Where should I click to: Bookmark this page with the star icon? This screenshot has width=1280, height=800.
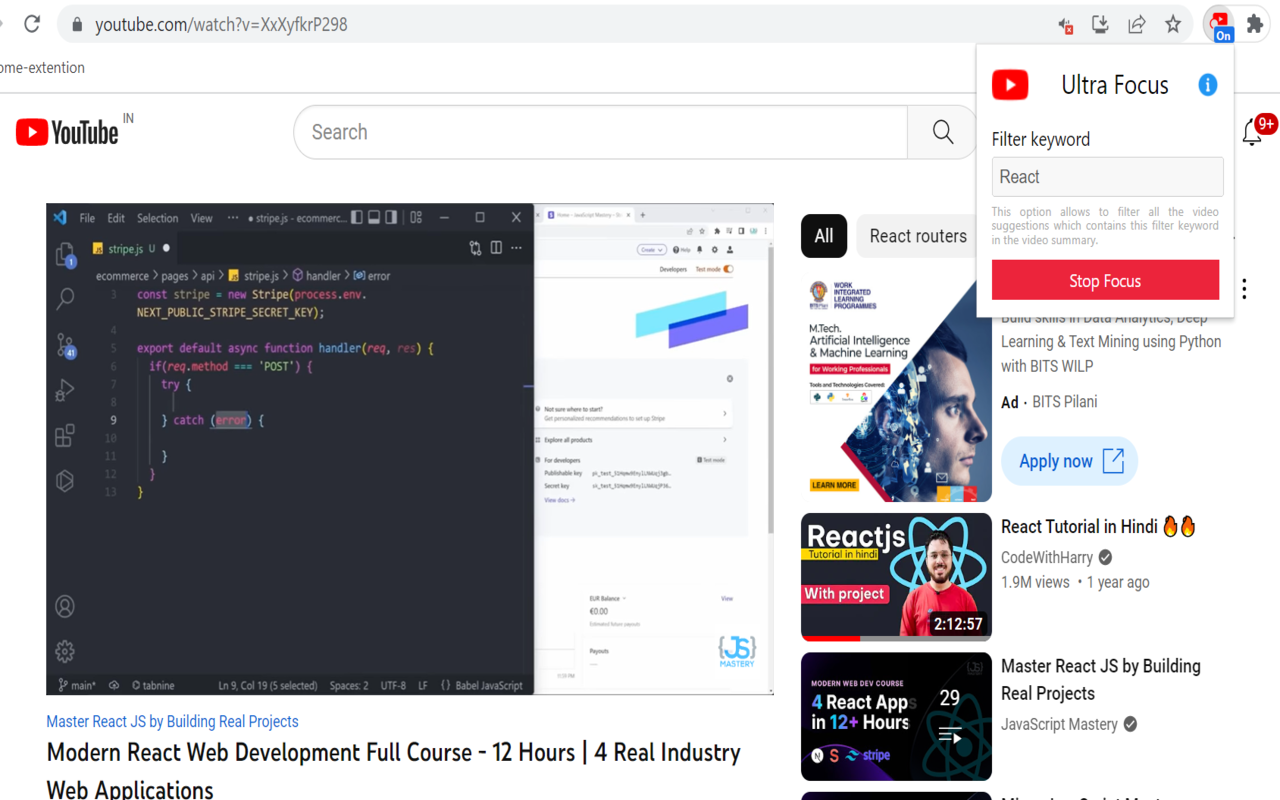1173,24
